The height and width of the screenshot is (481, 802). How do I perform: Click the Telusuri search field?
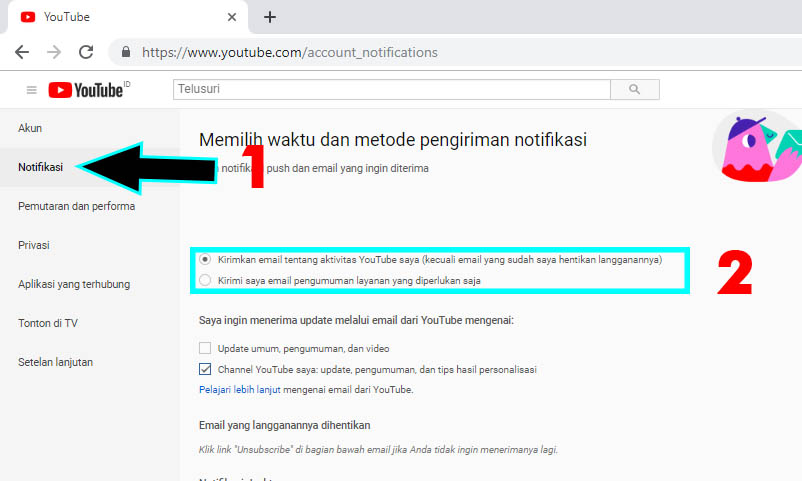pos(392,90)
